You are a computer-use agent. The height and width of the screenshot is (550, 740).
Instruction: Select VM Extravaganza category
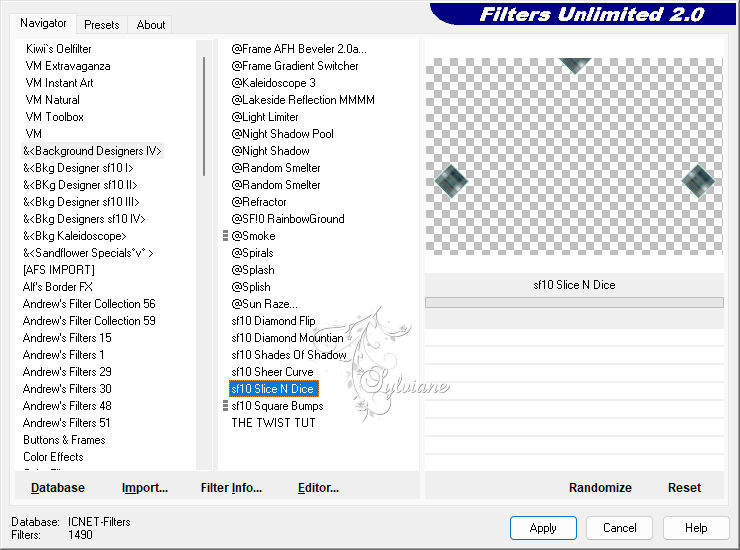pyautogui.click(x=68, y=66)
